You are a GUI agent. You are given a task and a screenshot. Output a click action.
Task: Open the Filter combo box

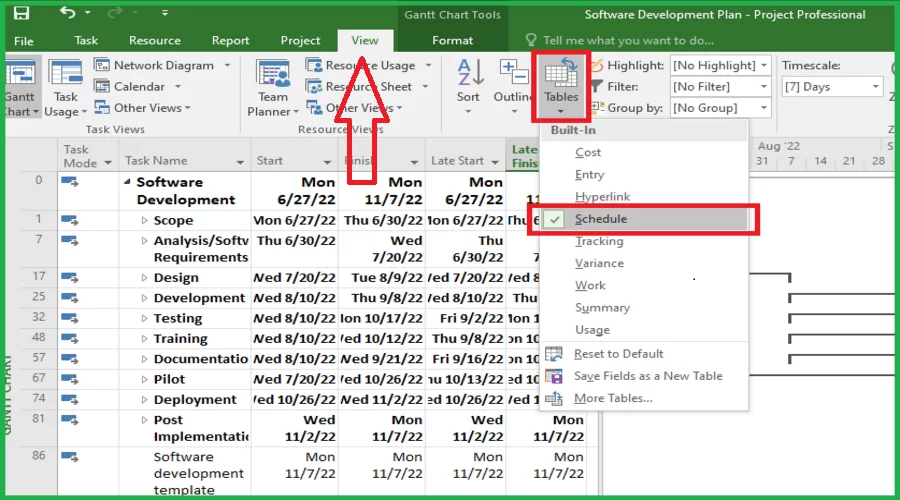pyautogui.click(x=720, y=87)
